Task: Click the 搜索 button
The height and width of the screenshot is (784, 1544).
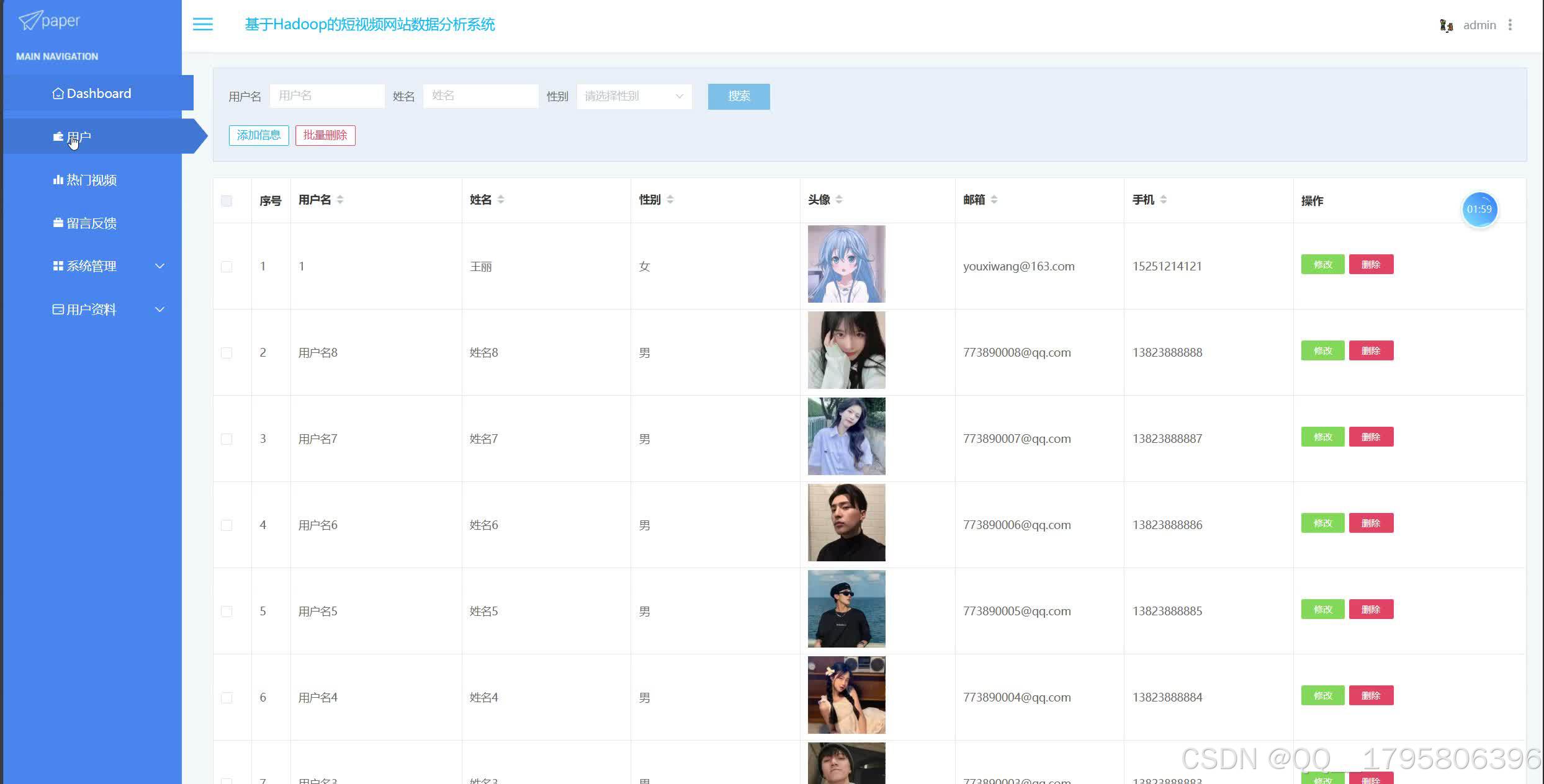Action: click(x=738, y=96)
